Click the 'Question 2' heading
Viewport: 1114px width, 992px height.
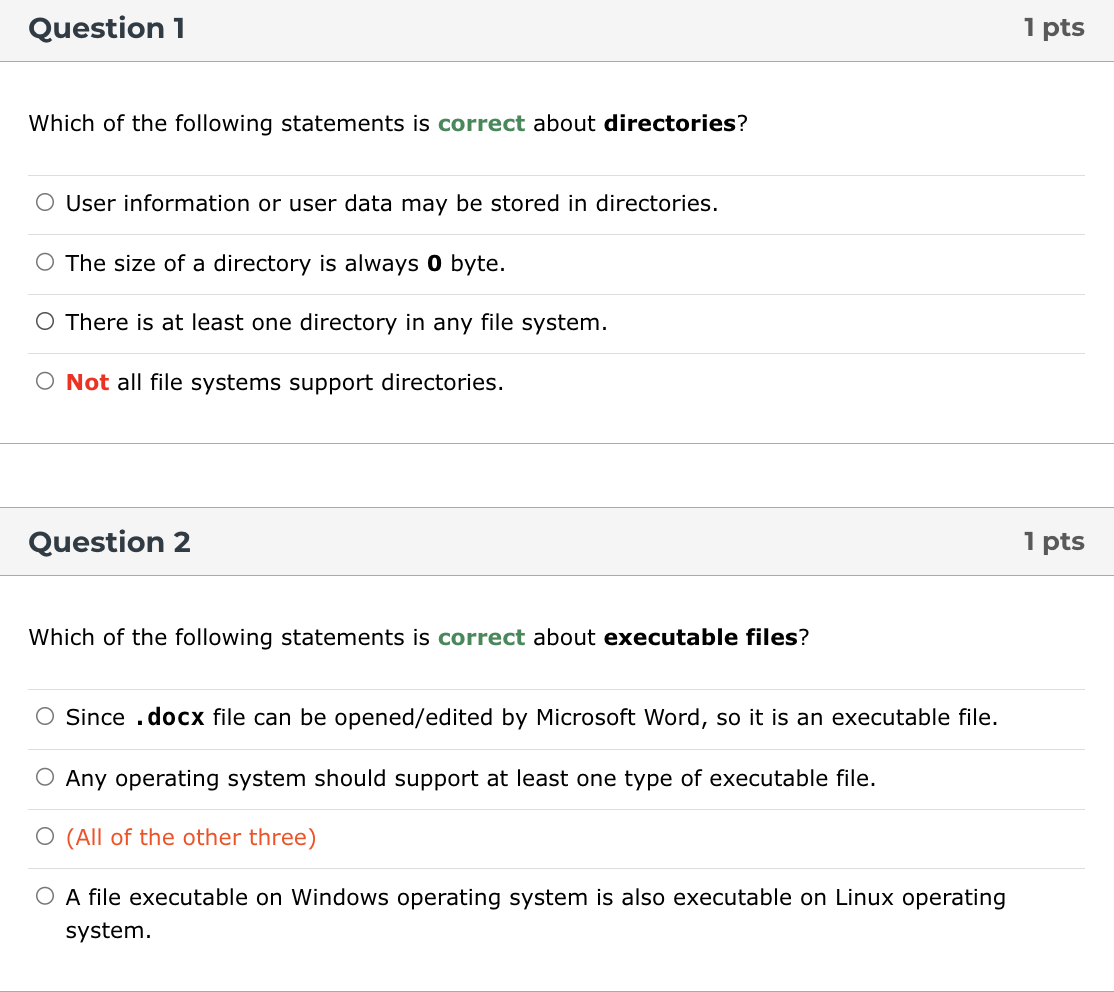tap(109, 542)
